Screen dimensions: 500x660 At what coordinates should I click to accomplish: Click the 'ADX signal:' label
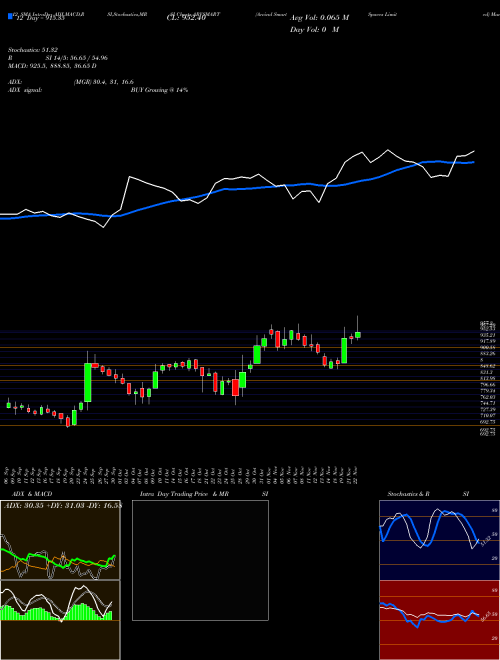(x=25, y=90)
